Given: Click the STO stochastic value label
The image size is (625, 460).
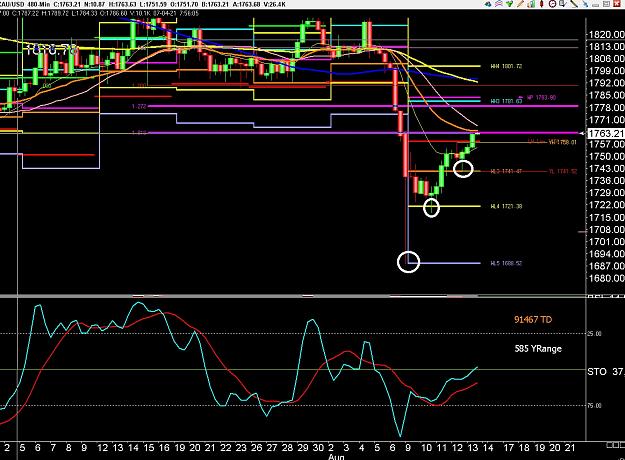Looking at the screenshot, I should coord(606,372).
